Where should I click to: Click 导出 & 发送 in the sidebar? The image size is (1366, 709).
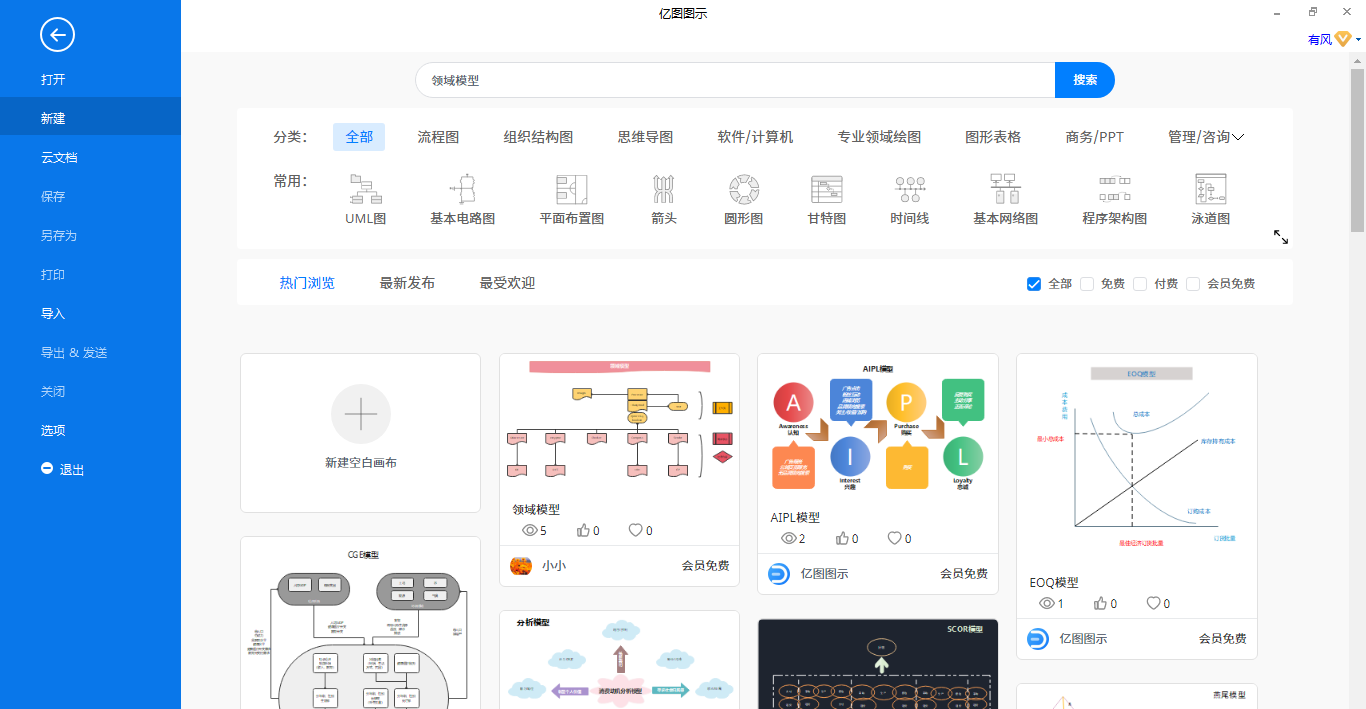[90, 352]
